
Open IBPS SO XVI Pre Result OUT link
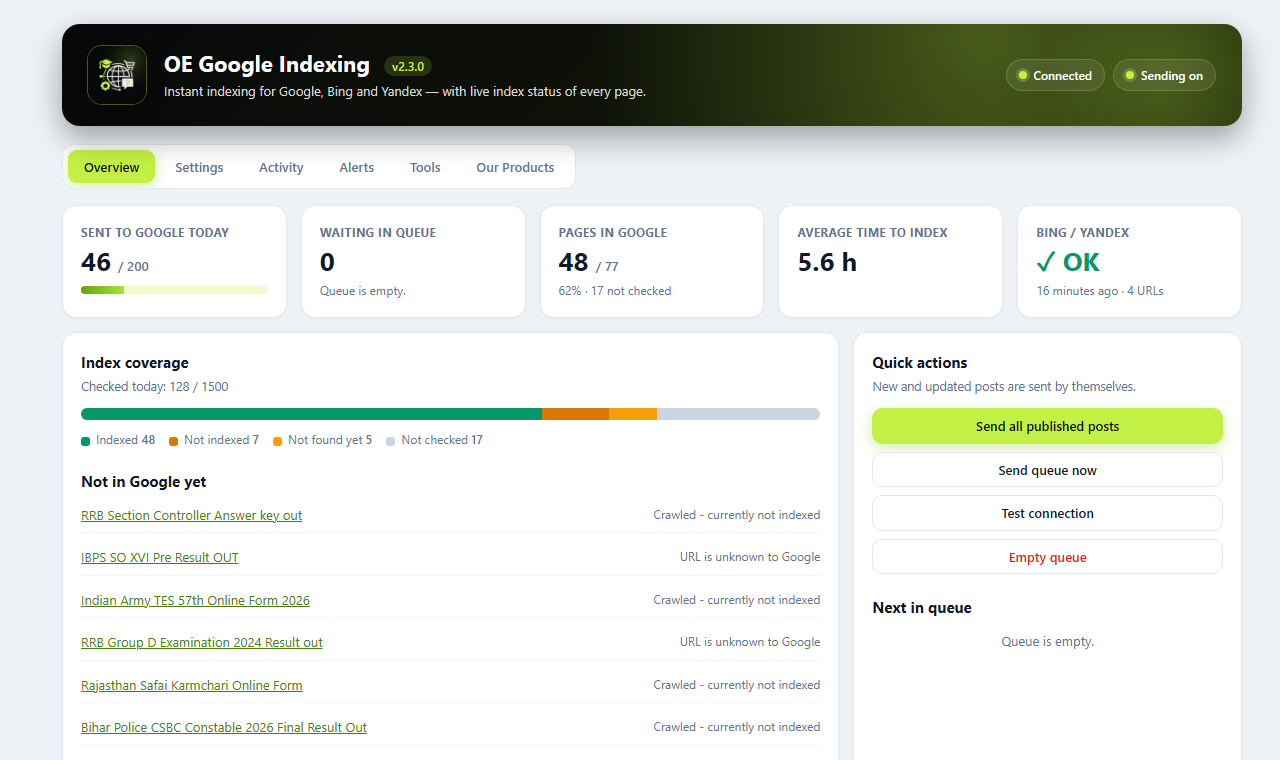pyautogui.click(x=160, y=558)
